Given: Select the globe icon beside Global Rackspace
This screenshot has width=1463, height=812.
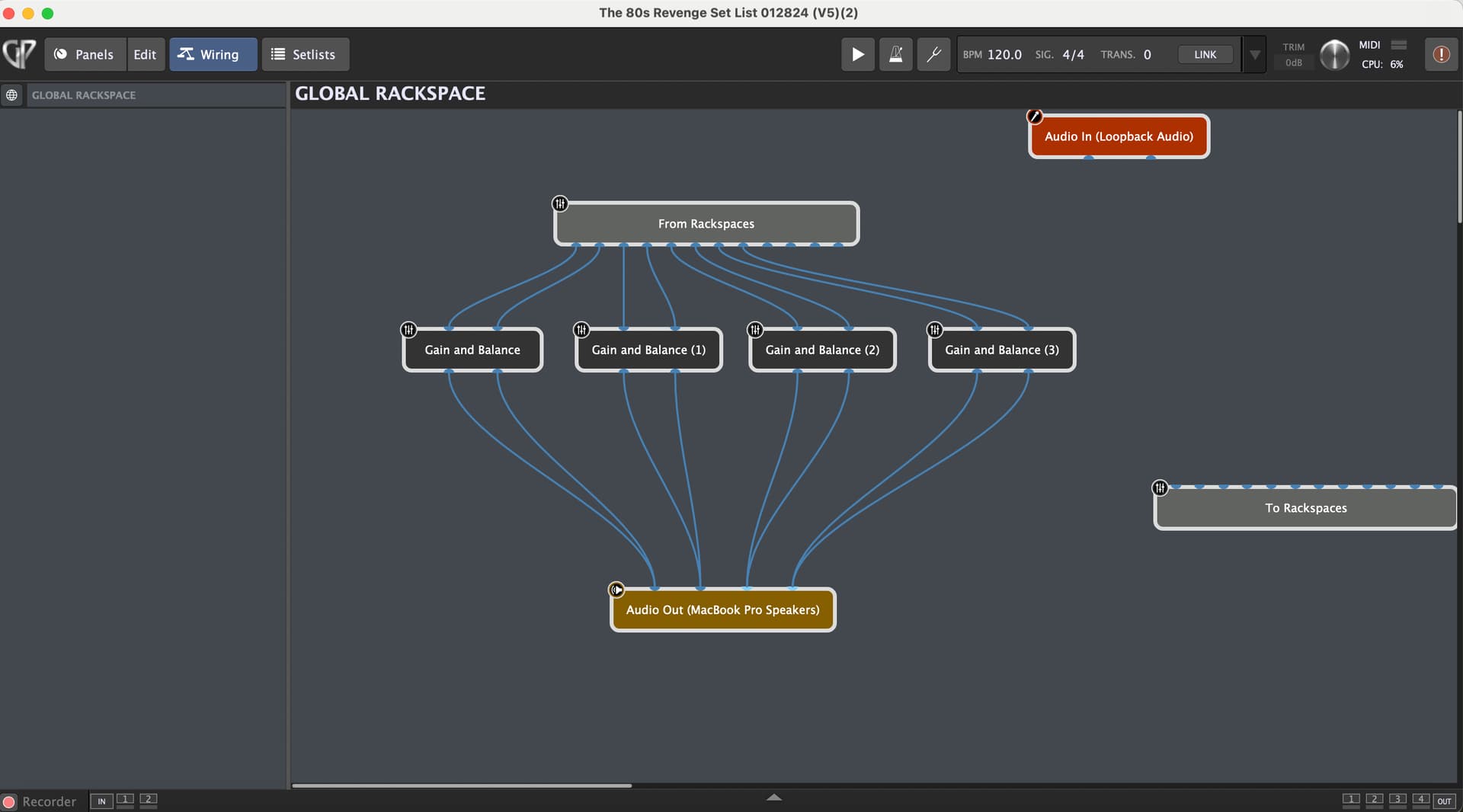Looking at the screenshot, I should coord(12,95).
